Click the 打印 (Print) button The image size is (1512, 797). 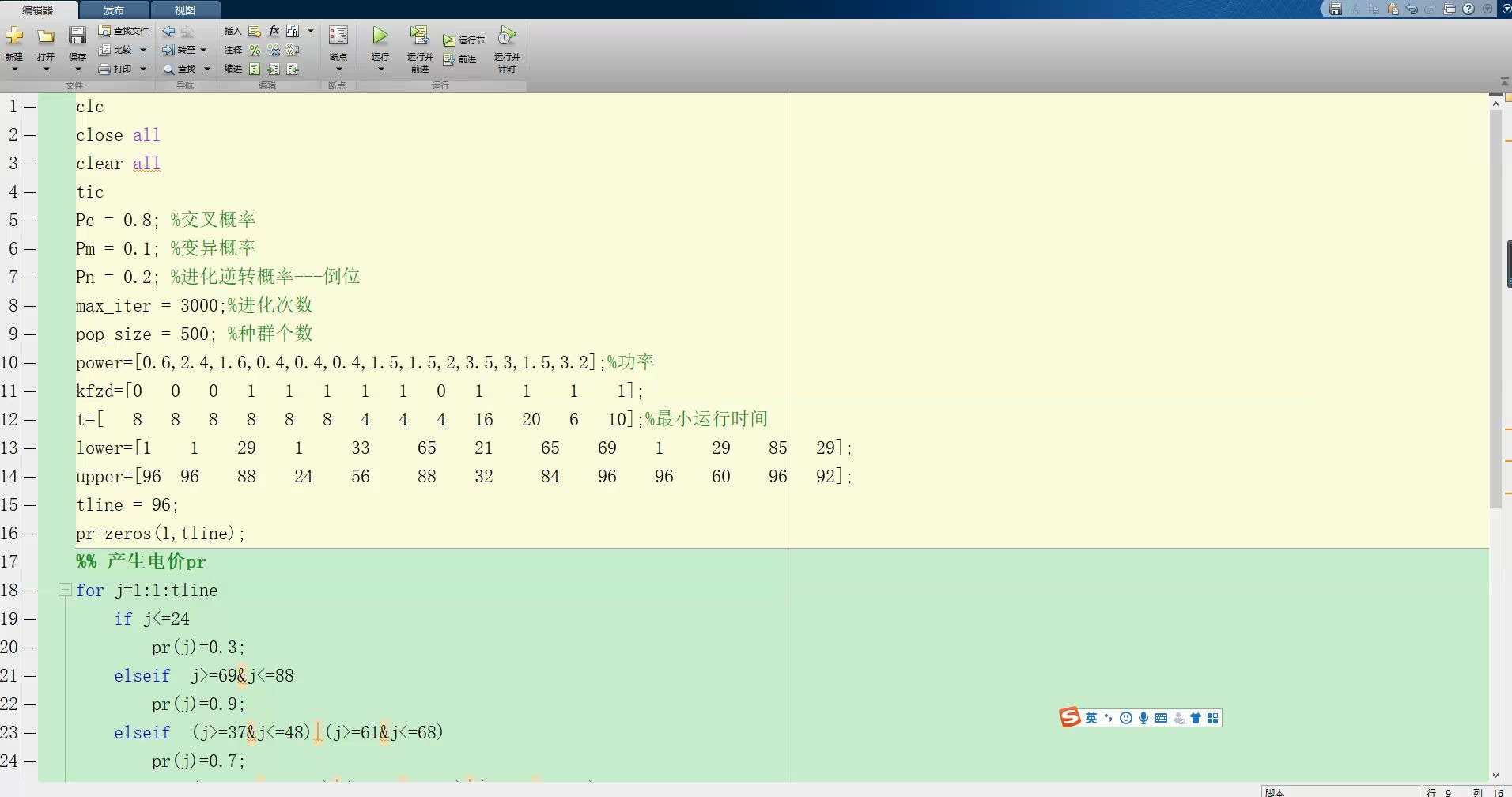coord(115,69)
